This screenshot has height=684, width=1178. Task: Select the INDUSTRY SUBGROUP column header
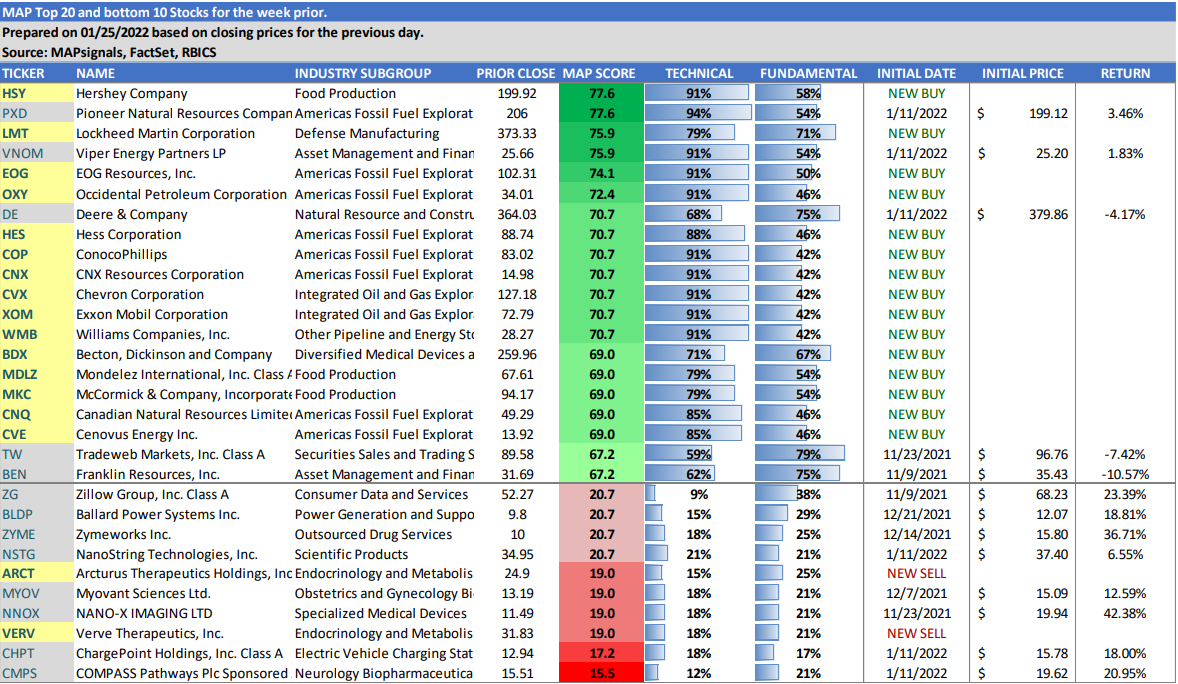pyautogui.click(x=363, y=74)
